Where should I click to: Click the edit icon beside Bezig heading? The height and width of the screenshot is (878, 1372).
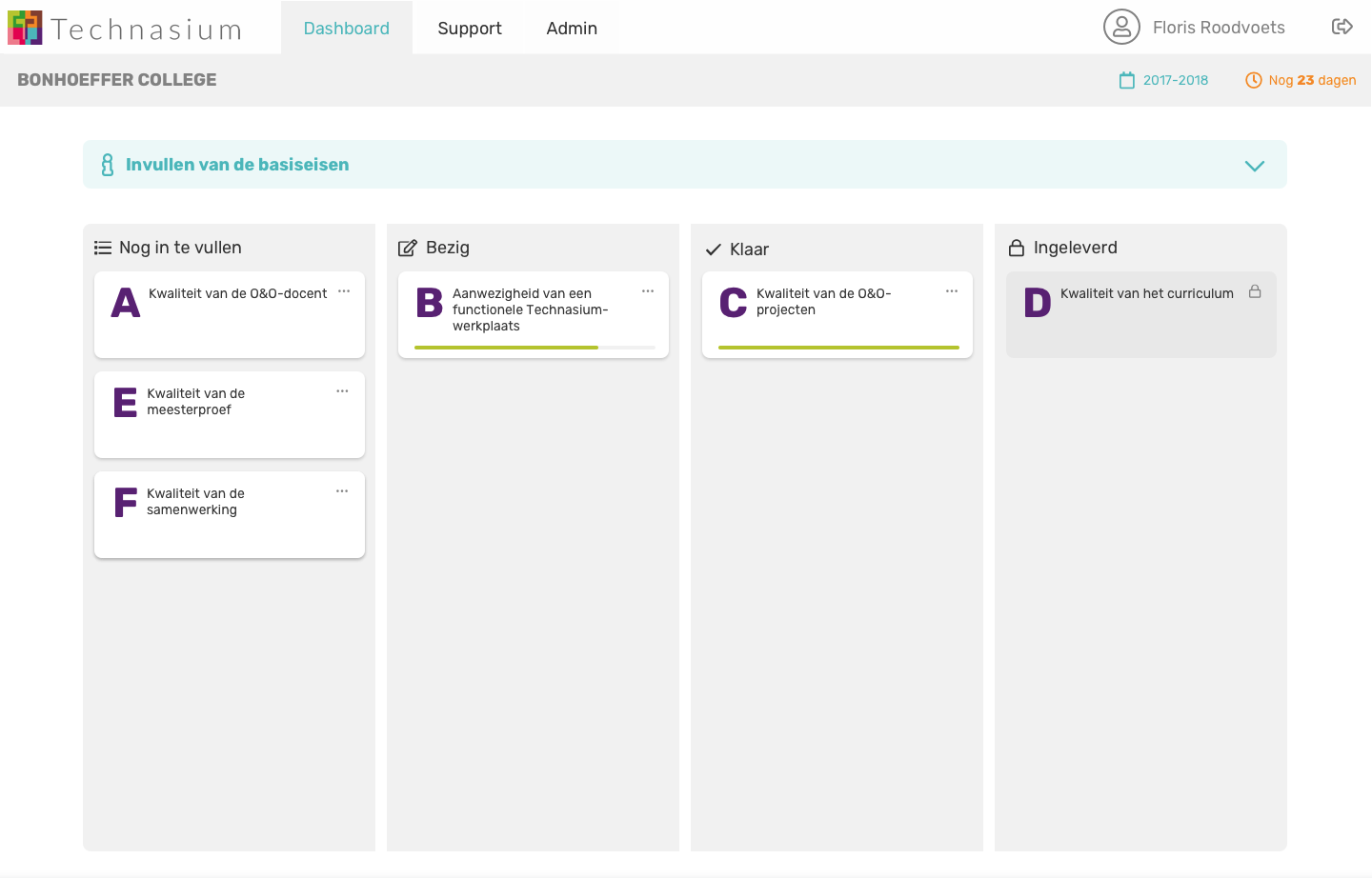[x=407, y=249]
